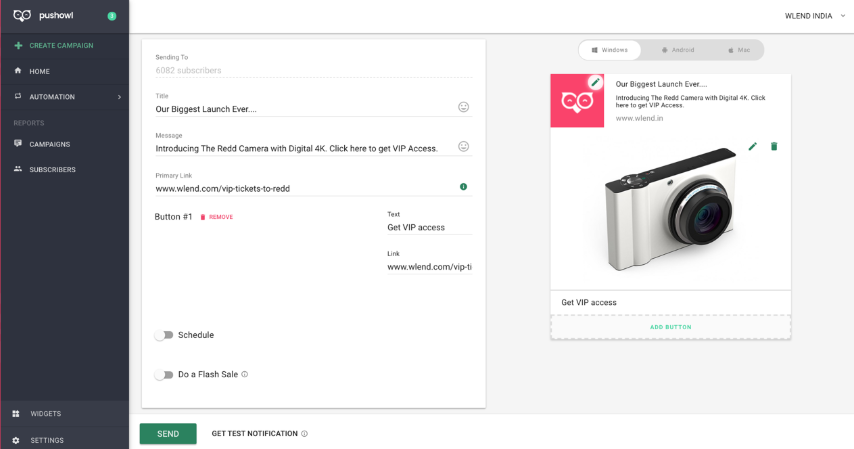Toggle the Schedule switch

pyautogui.click(x=163, y=335)
